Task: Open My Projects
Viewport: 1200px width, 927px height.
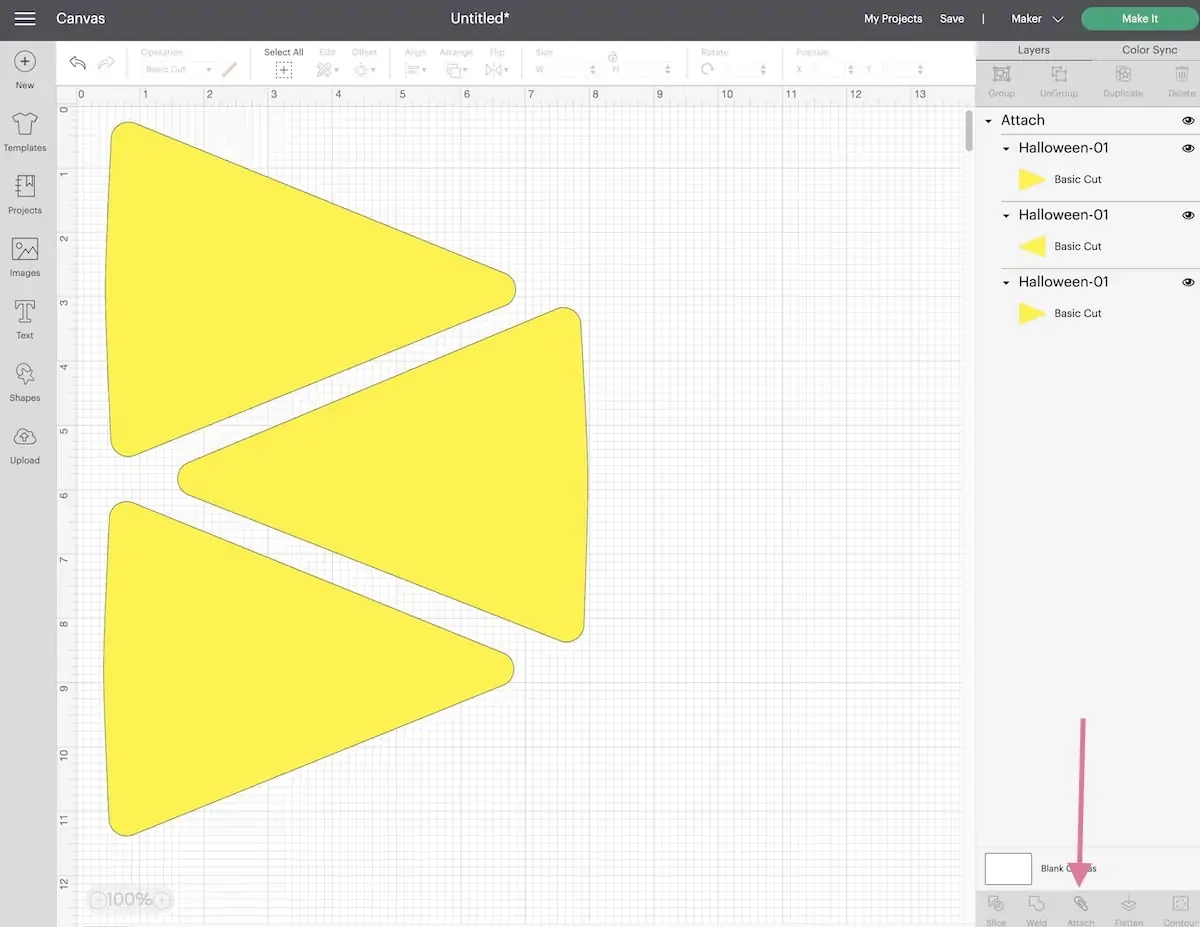Action: click(893, 19)
